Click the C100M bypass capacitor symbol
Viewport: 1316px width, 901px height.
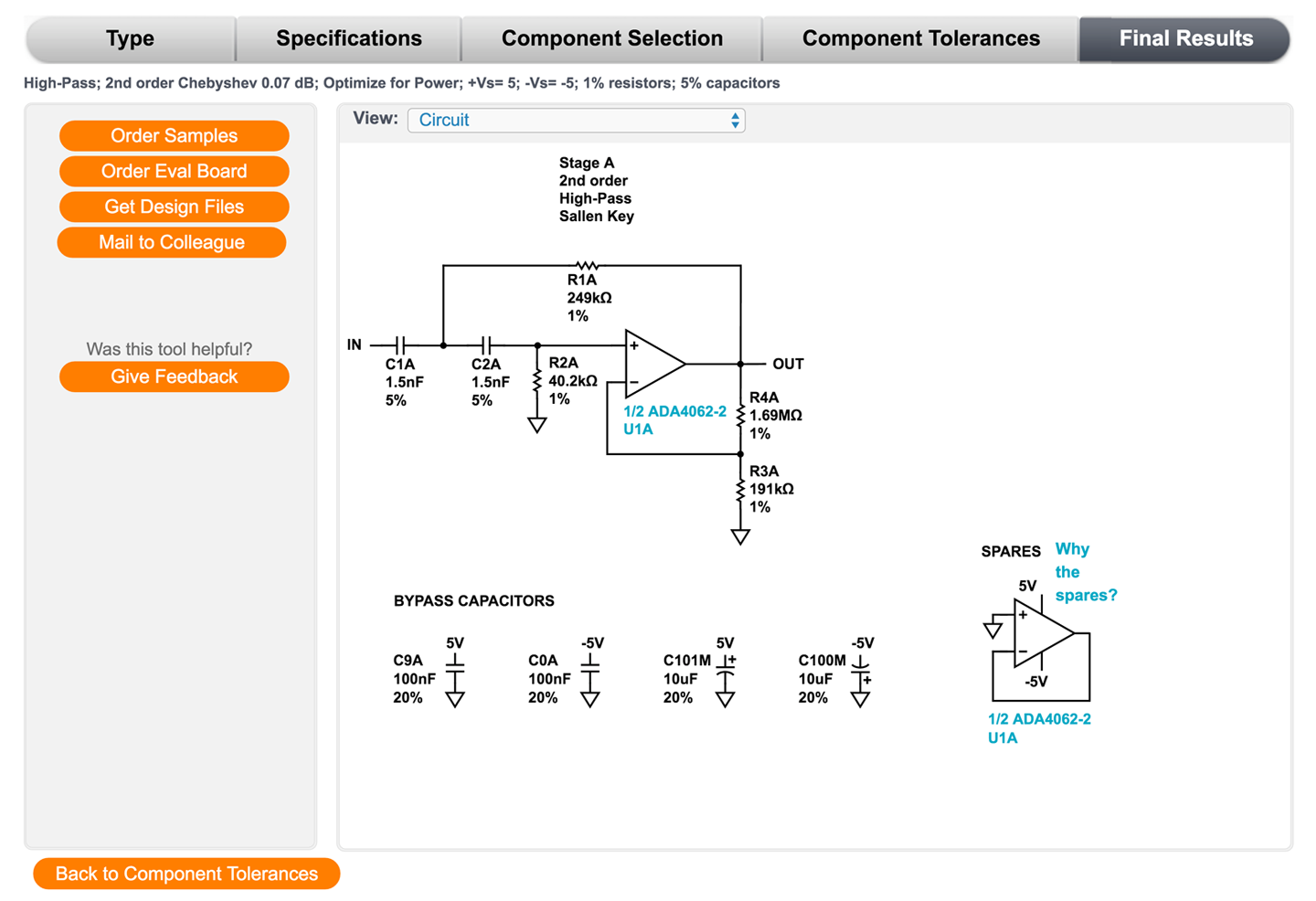pyautogui.click(x=860, y=672)
